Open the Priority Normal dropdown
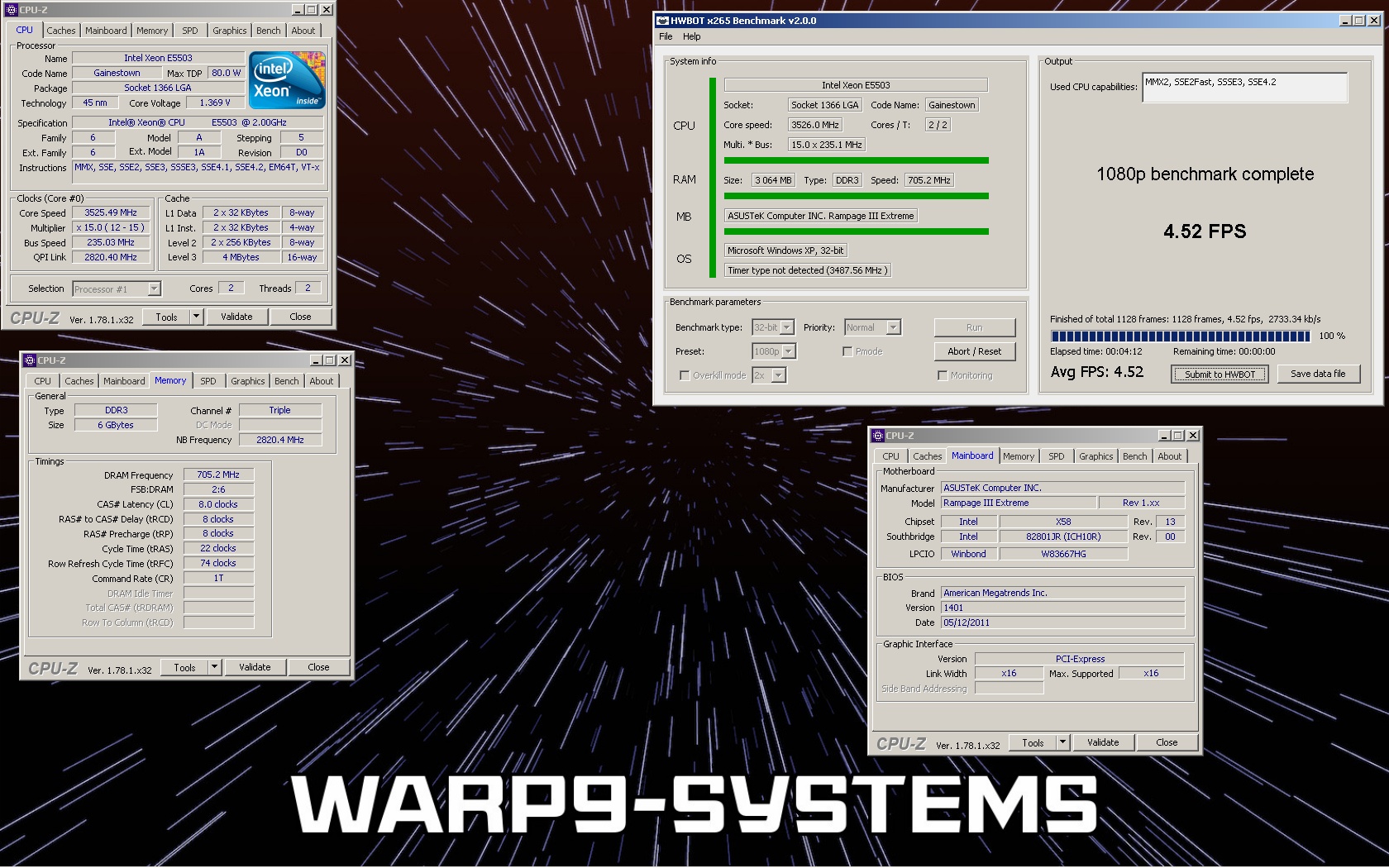Viewport: 1389px width, 868px height. click(872, 327)
